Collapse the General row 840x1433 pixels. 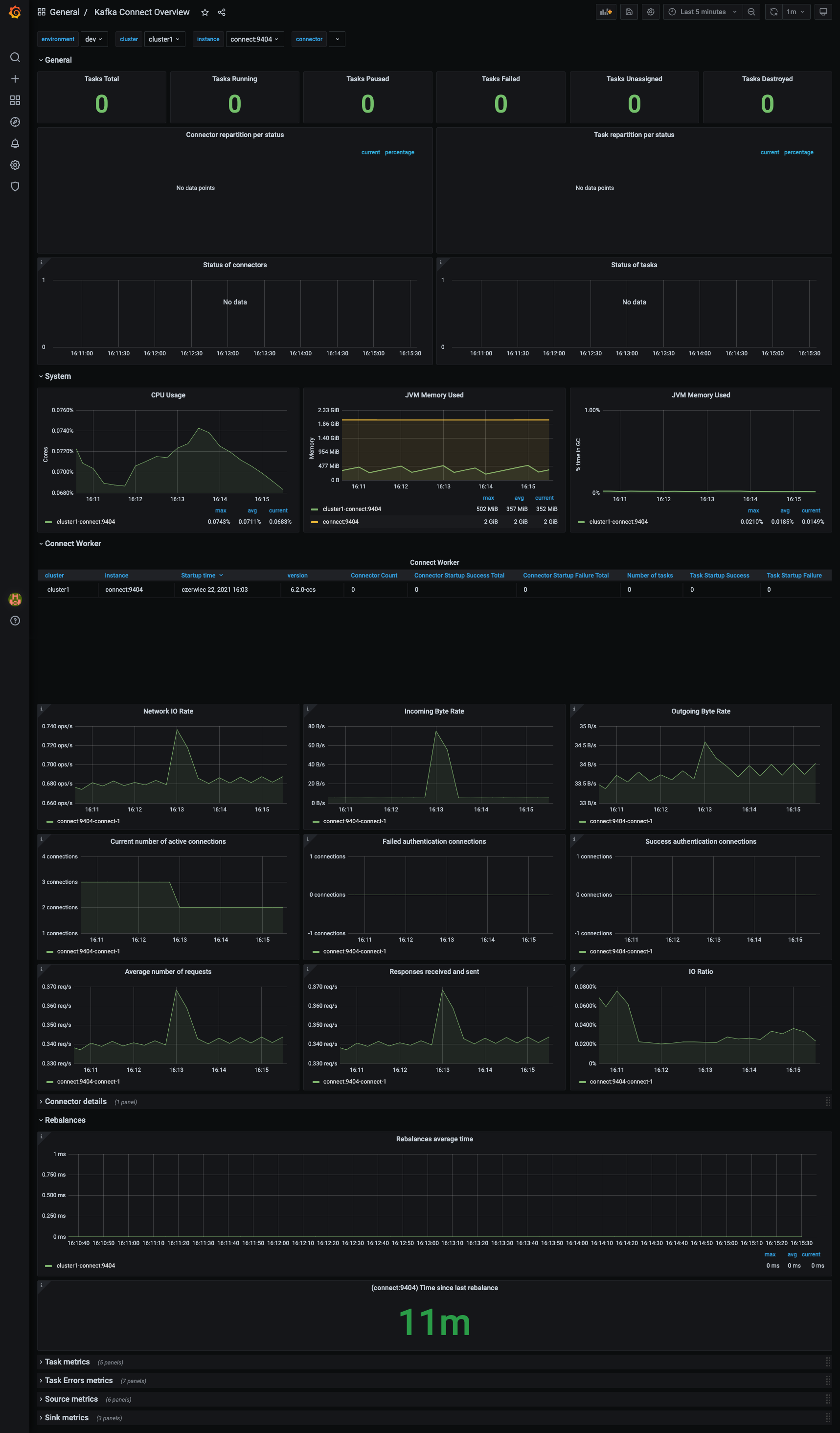[x=55, y=60]
